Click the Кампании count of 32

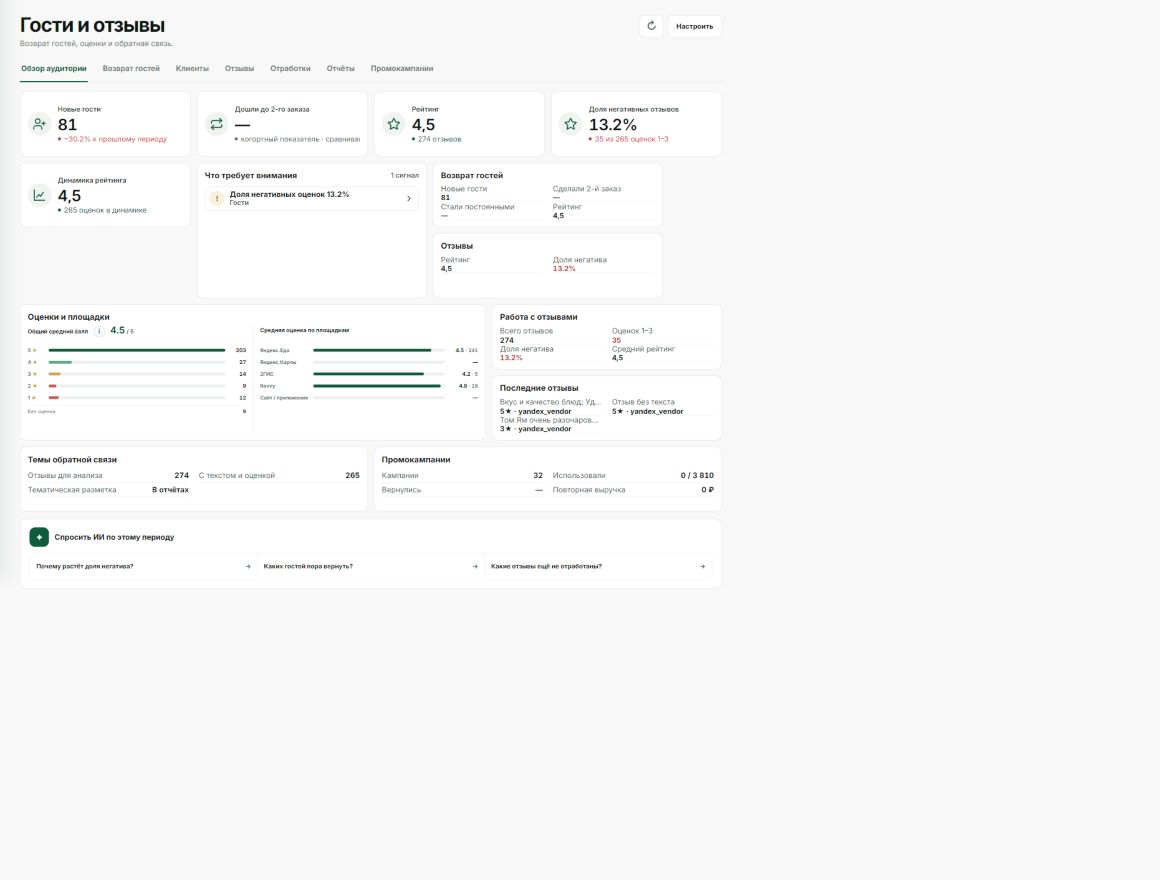click(538, 475)
